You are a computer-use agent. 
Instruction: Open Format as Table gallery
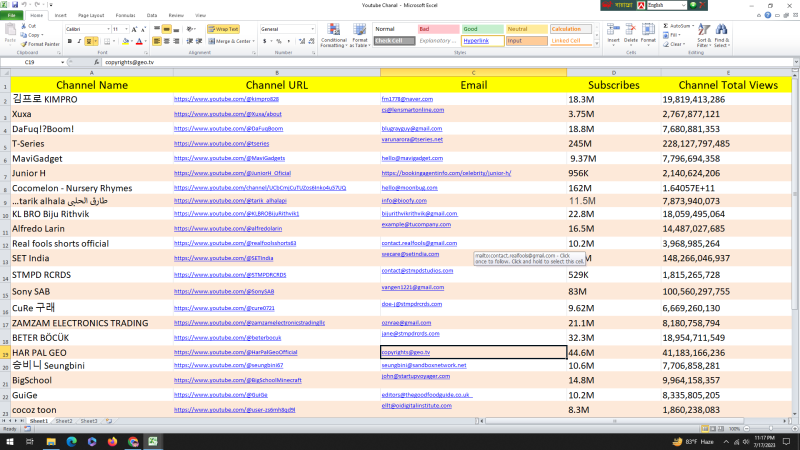360,35
